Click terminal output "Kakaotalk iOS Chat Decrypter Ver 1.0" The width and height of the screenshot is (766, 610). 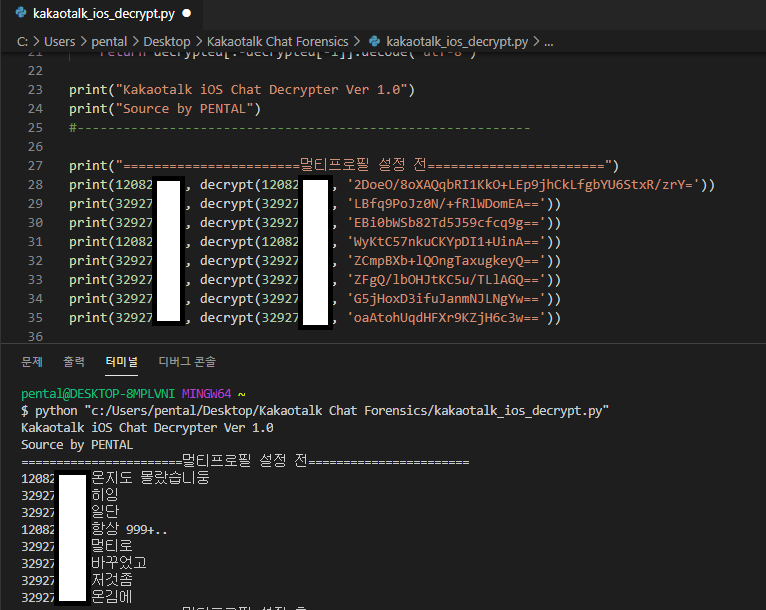[147, 428]
